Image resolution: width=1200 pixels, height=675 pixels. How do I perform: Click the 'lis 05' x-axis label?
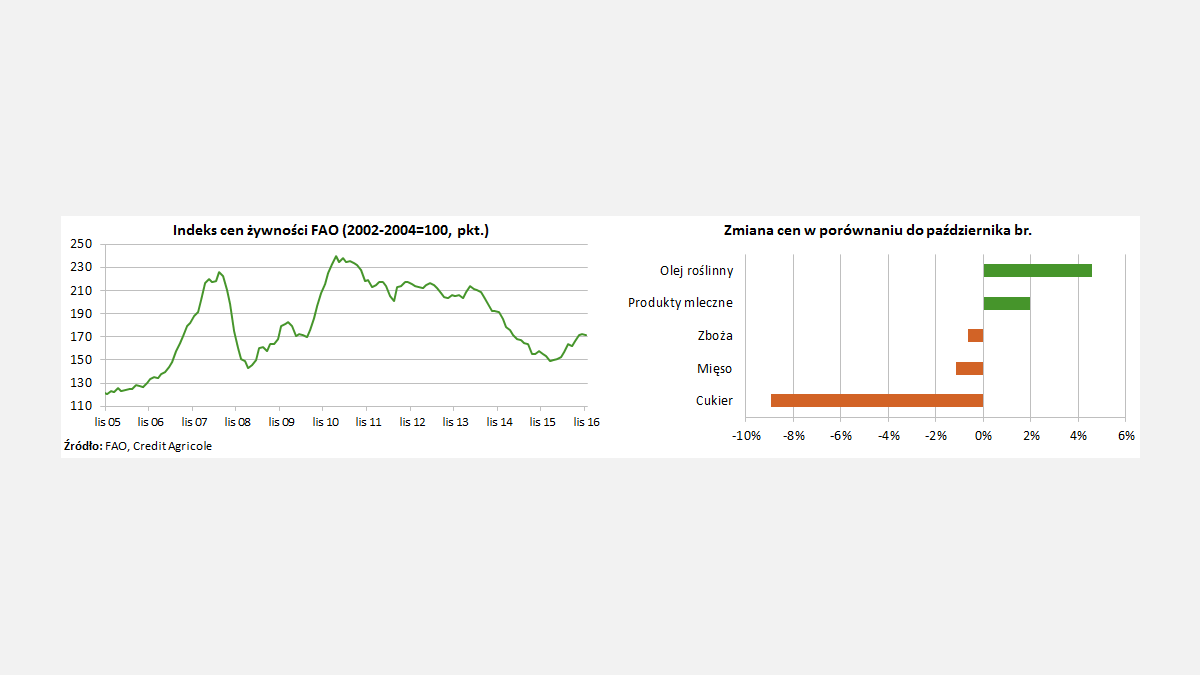coord(107,422)
